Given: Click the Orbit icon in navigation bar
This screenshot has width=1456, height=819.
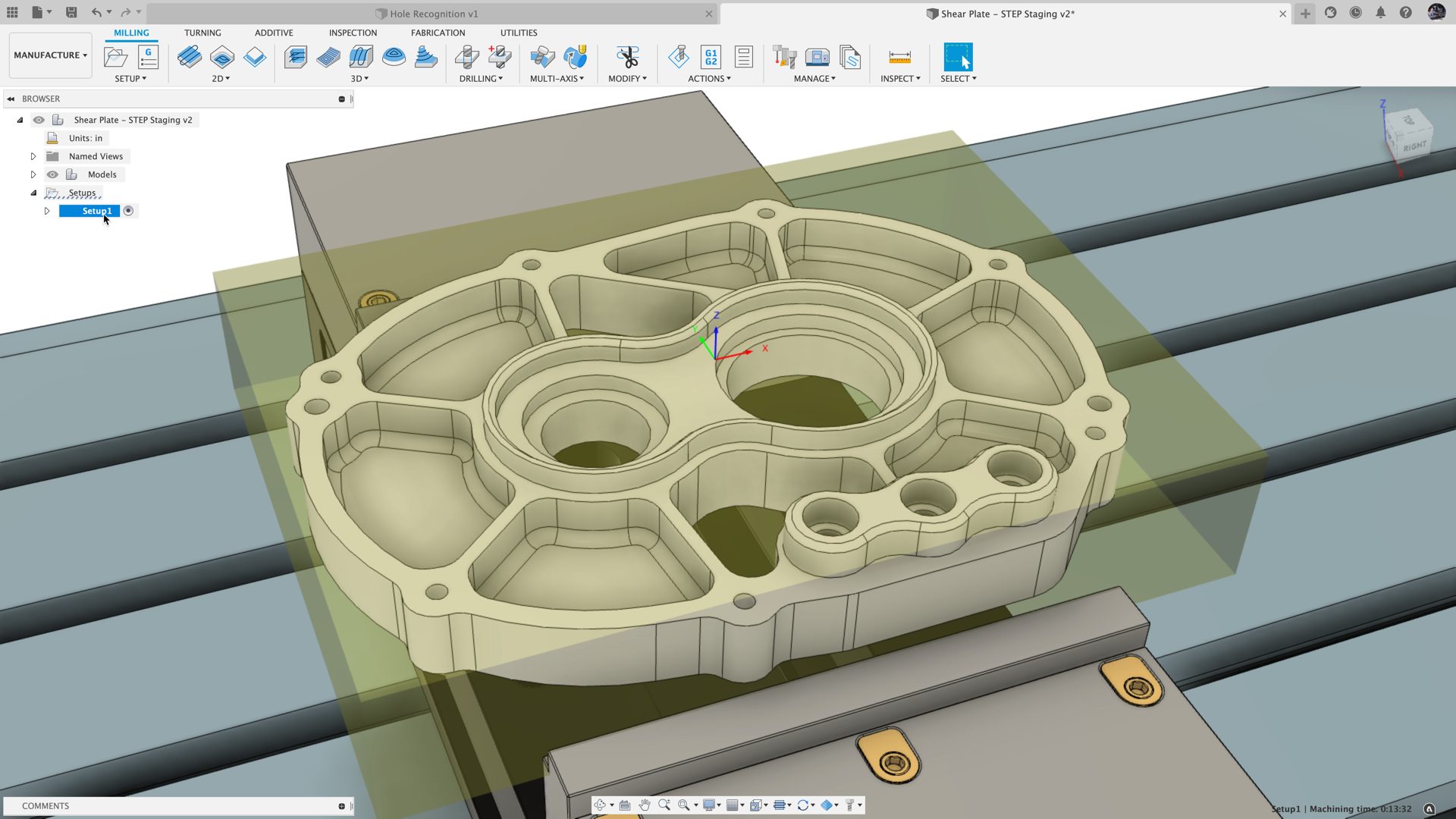Looking at the screenshot, I should (601, 805).
